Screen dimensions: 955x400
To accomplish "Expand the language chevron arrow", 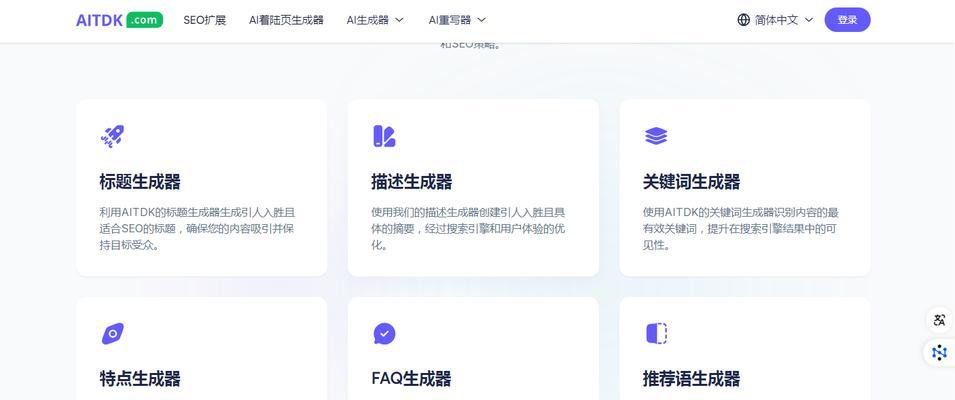I will click(x=809, y=20).
